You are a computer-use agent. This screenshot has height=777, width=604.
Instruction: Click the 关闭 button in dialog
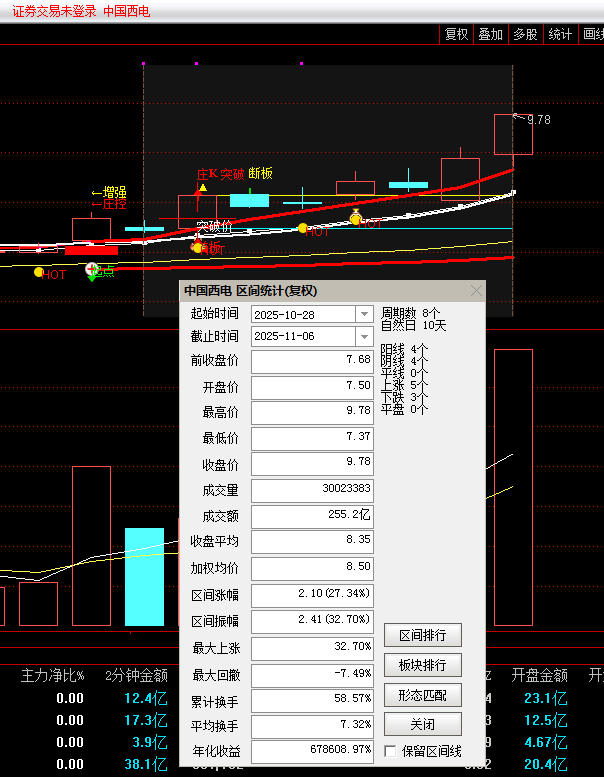pyautogui.click(x=423, y=723)
